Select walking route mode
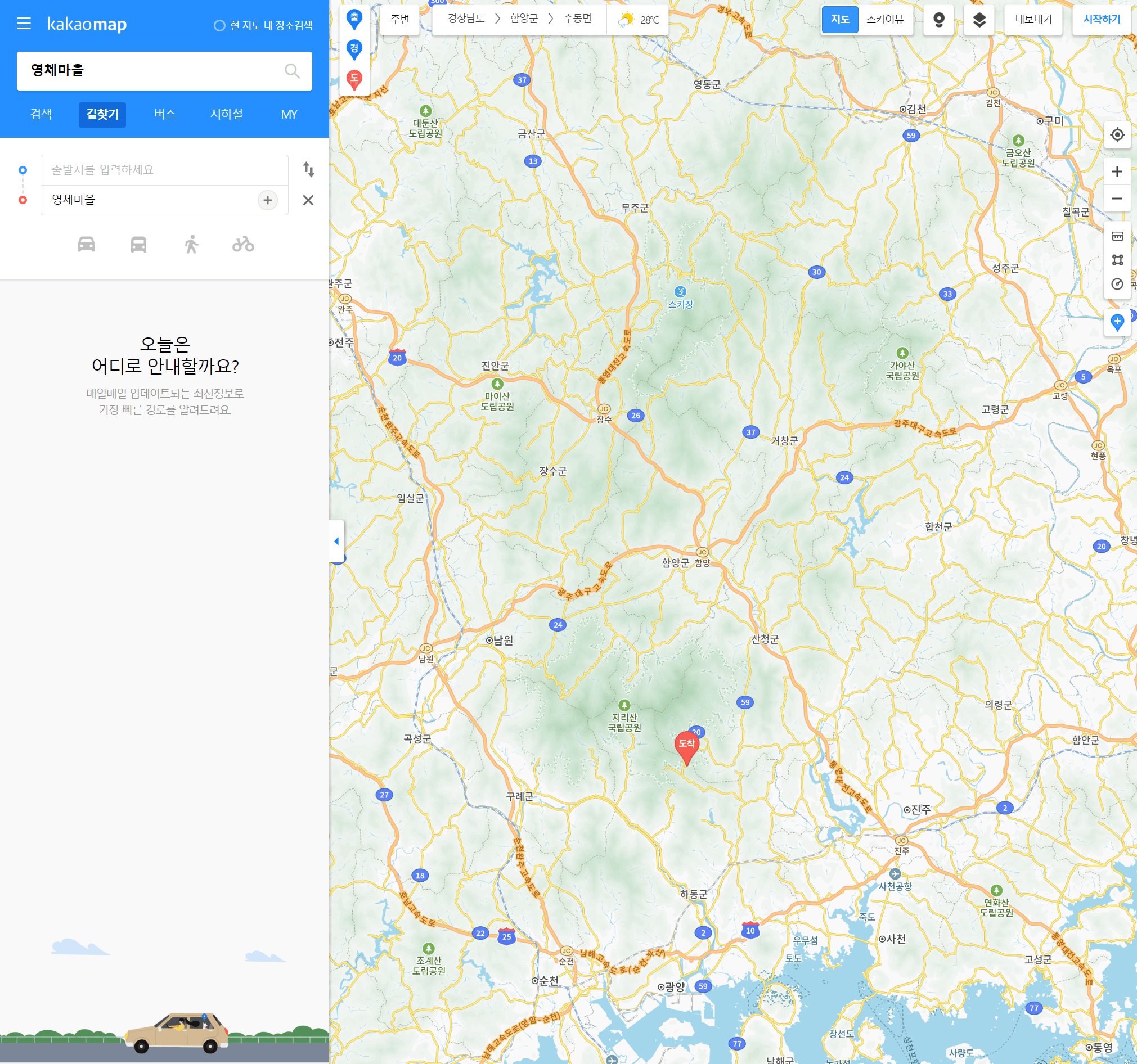 click(191, 244)
